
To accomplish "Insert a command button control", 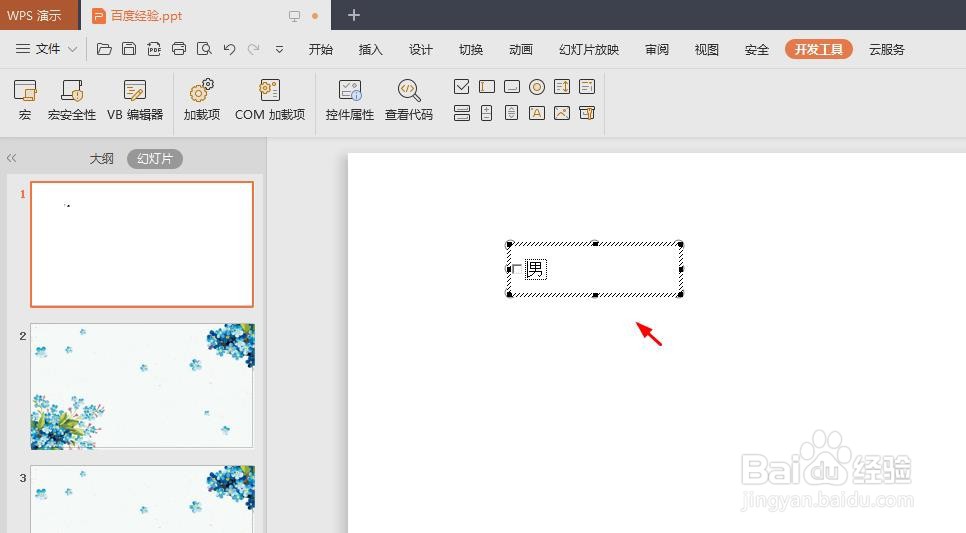I will tap(512, 87).
